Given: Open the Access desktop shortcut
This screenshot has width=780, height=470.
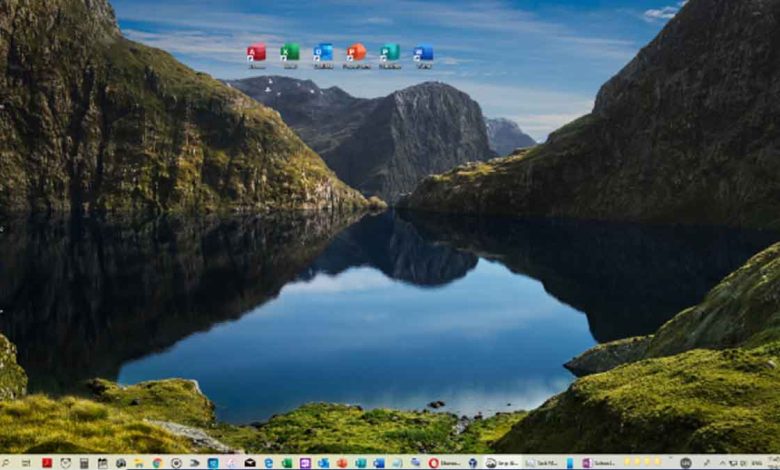Looking at the screenshot, I should coord(256,54).
